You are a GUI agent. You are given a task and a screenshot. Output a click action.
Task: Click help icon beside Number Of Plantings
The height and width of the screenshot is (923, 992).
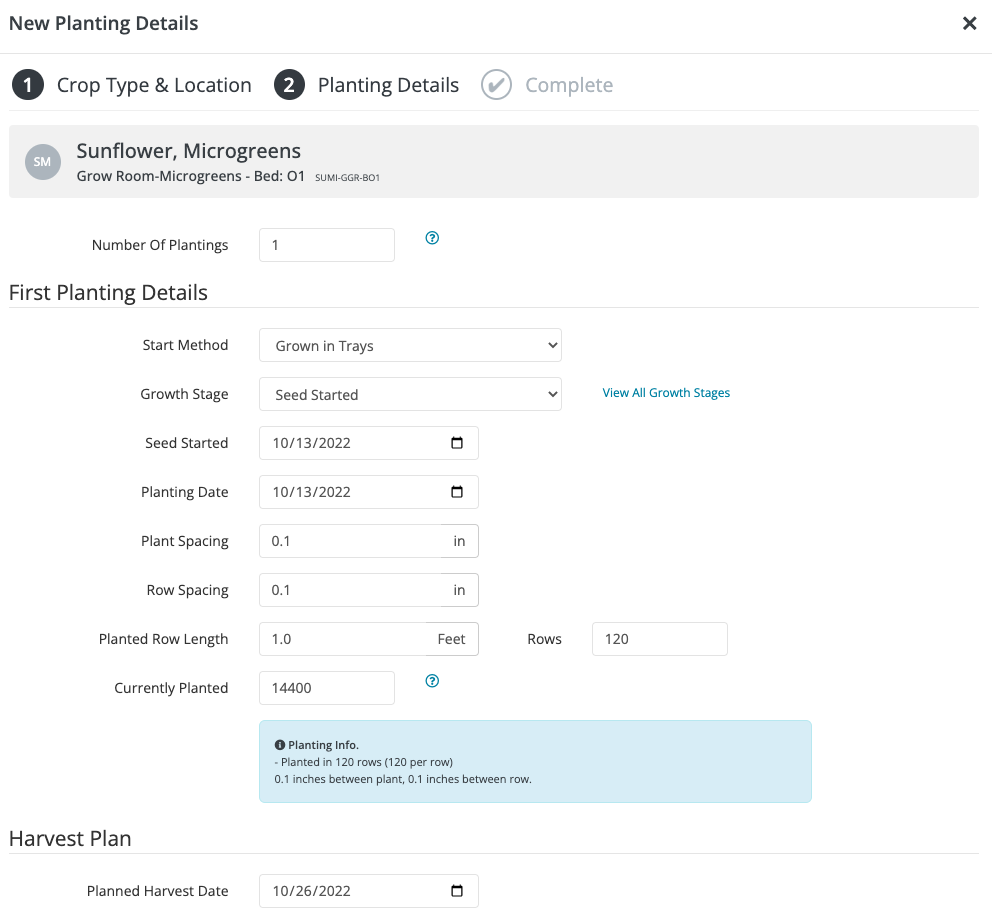(x=432, y=238)
